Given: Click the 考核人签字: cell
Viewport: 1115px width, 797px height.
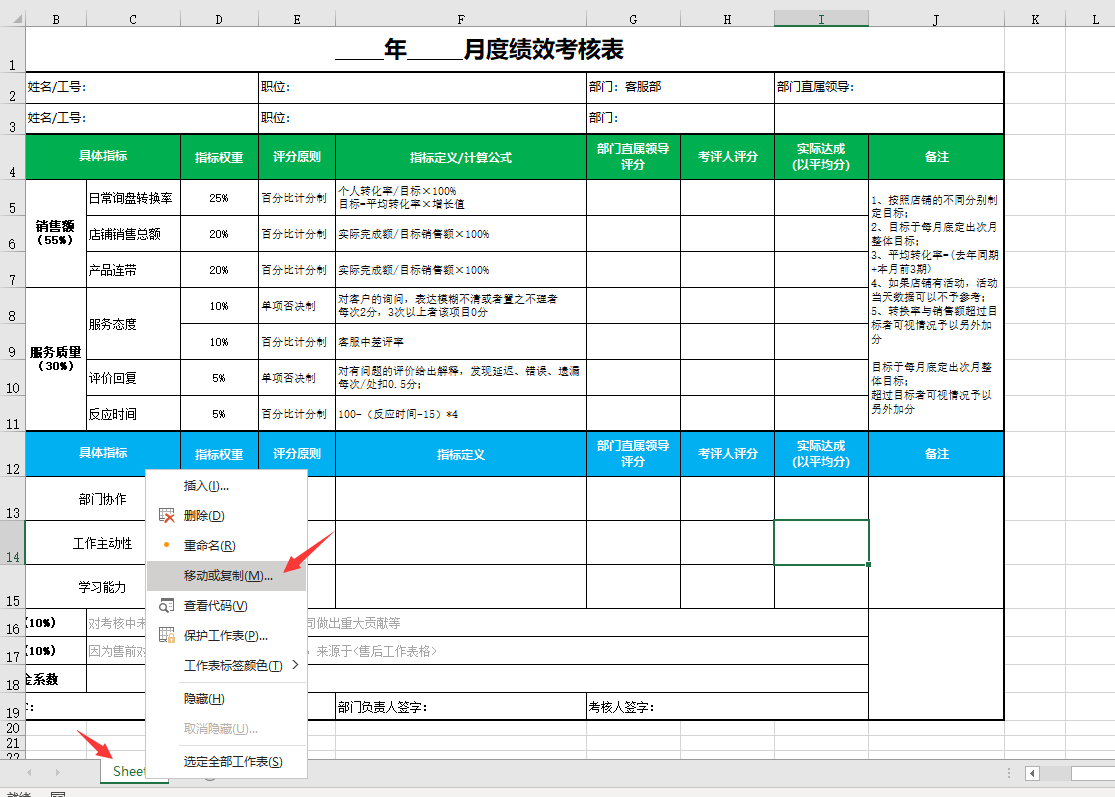Looking at the screenshot, I should click(727, 707).
